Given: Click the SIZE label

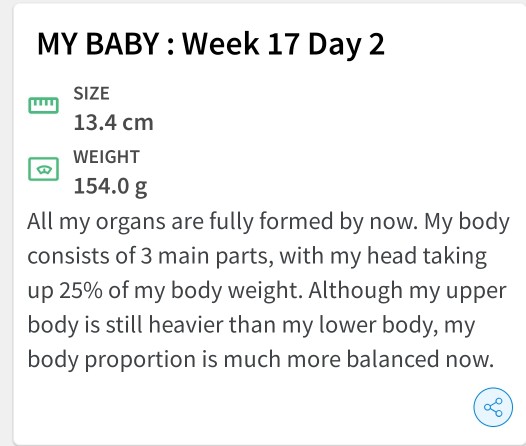Looking at the screenshot, I should pyautogui.click(x=91, y=93).
